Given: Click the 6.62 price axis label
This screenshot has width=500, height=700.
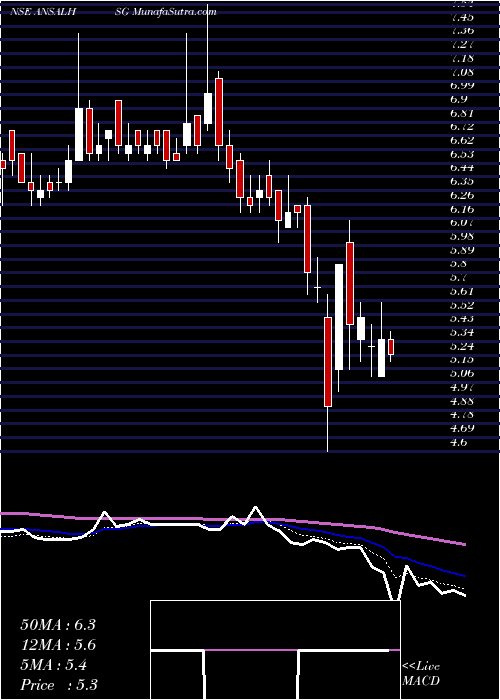Looking at the screenshot, I should click(x=462, y=141).
